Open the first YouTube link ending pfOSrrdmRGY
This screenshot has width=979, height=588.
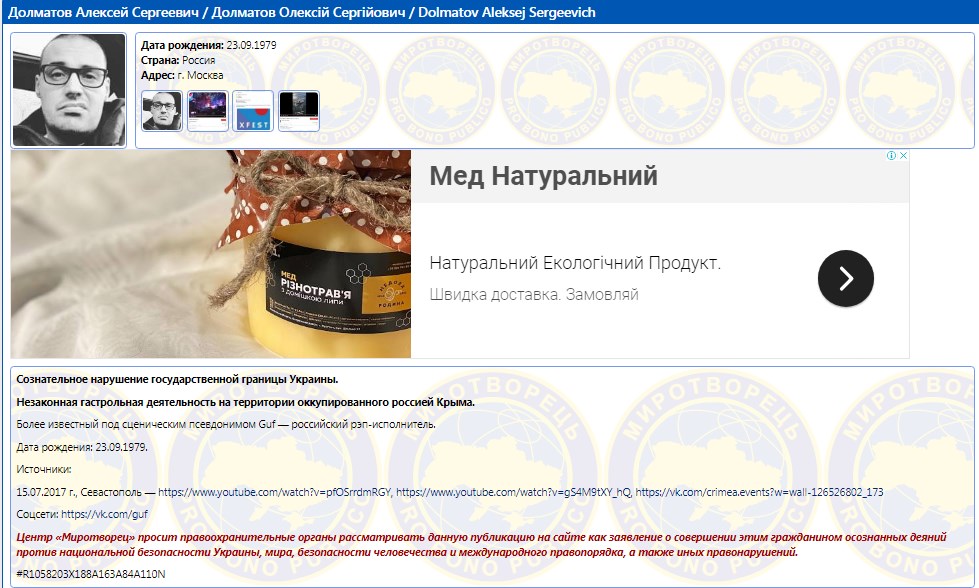pyautogui.click(x=275, y=492)
